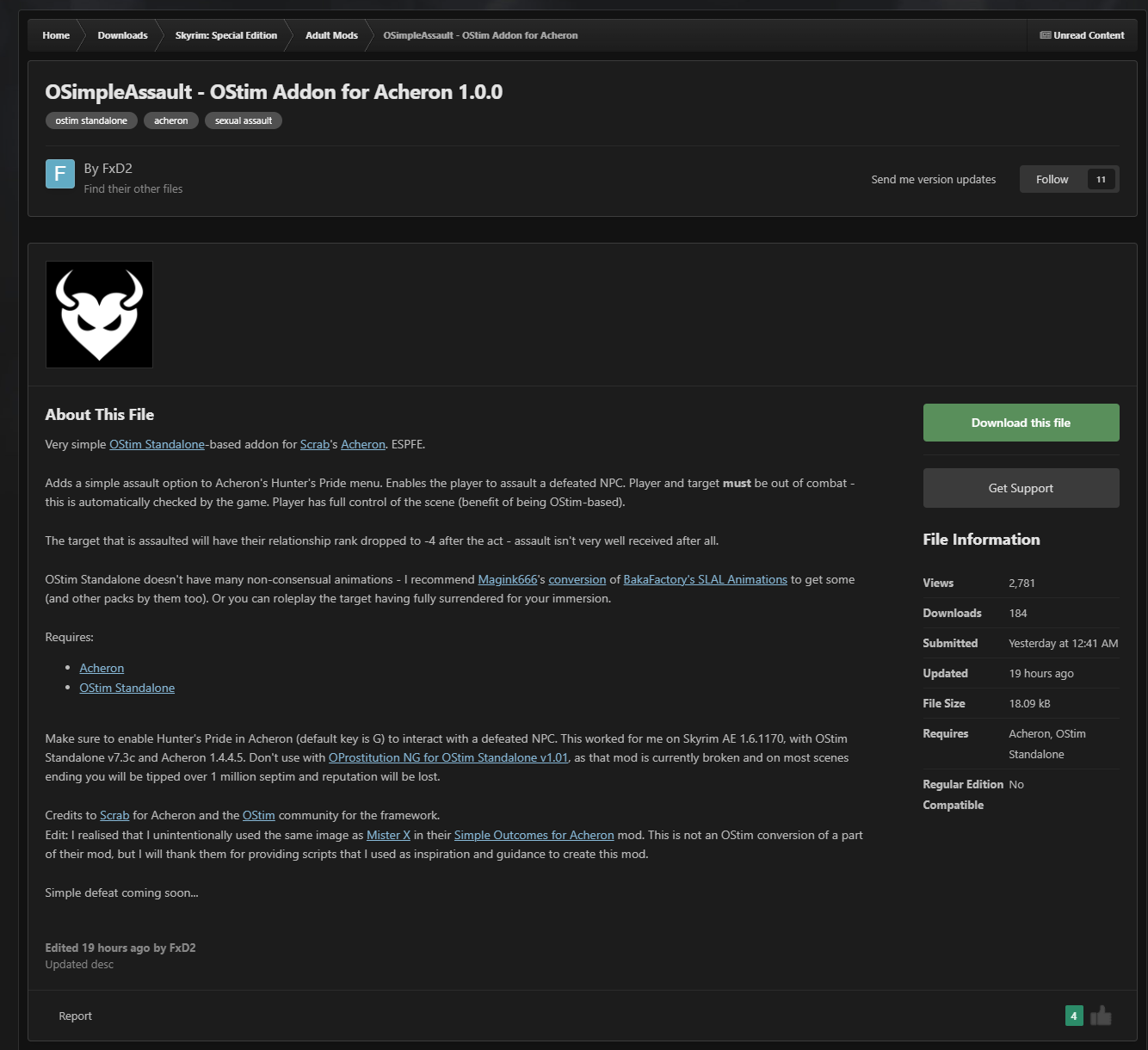Click the Get Support button

(1021, 488)
